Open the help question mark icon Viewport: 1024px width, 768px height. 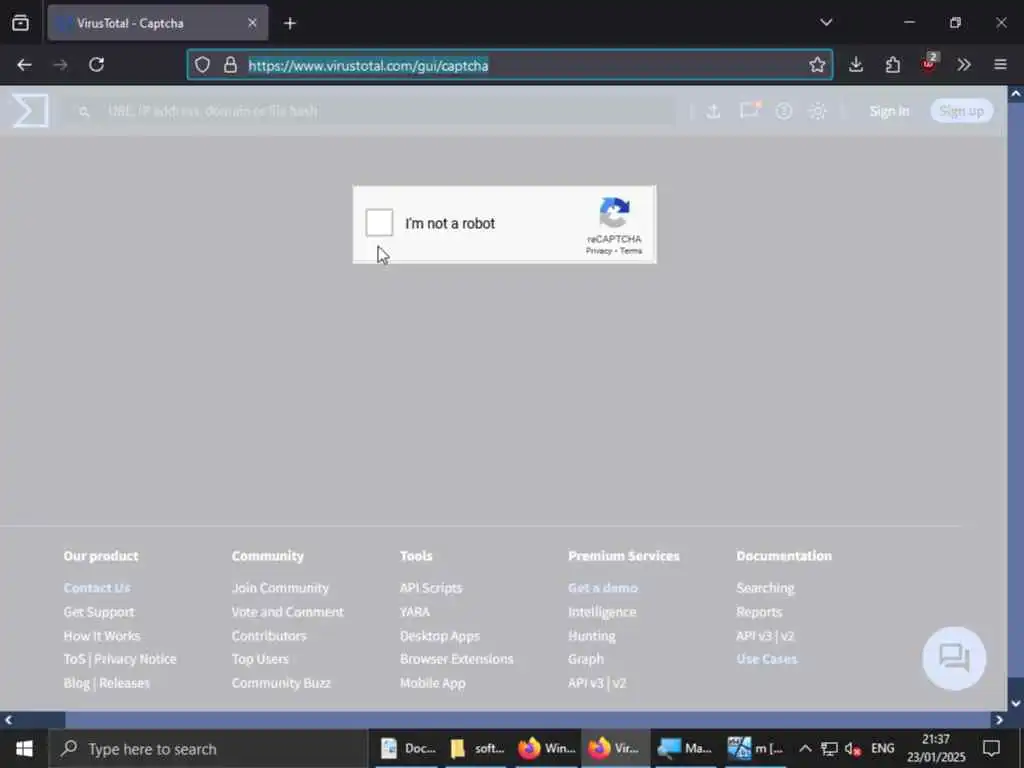click(x=784, y=112)
